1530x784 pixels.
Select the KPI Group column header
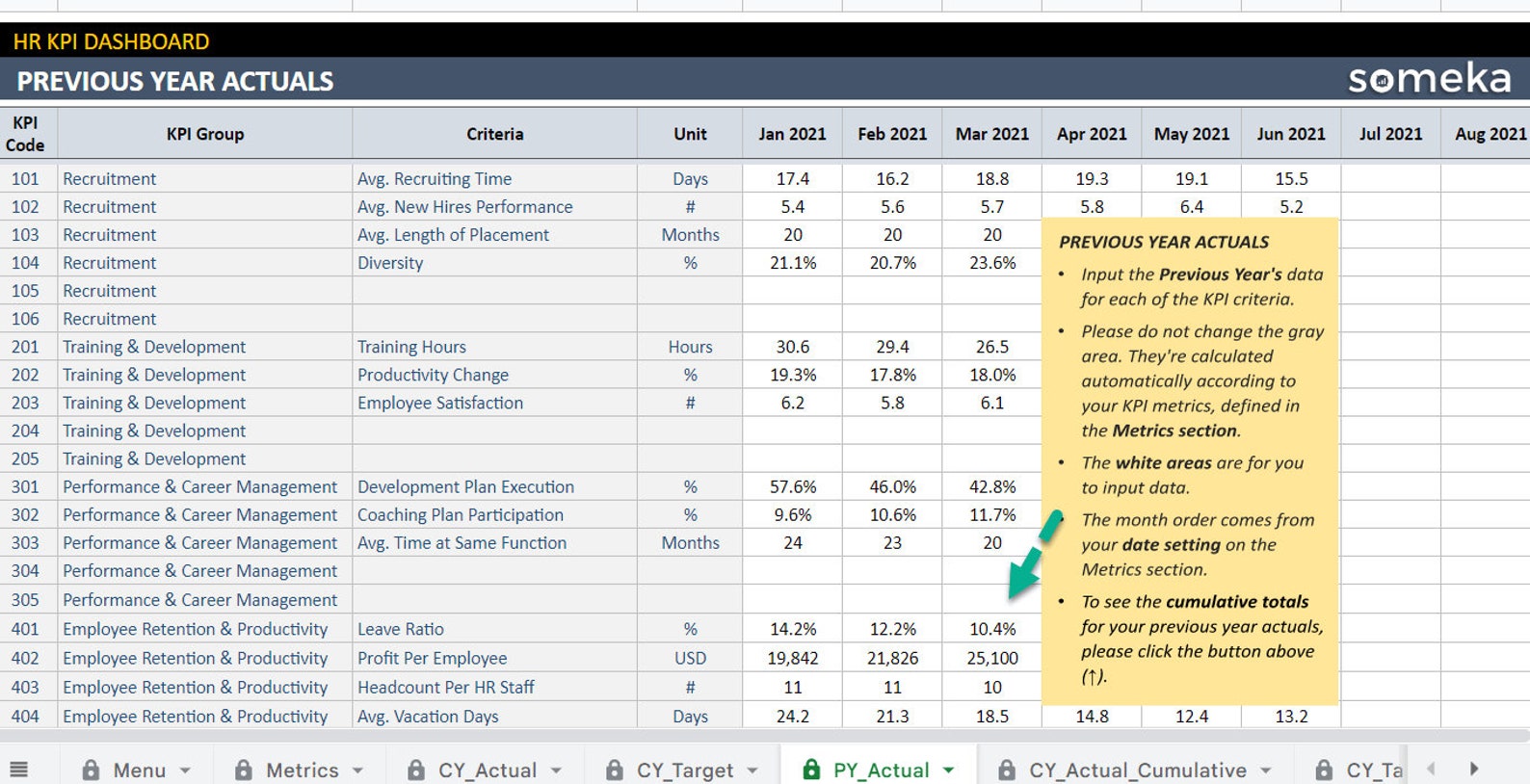(x=205, y=134)
